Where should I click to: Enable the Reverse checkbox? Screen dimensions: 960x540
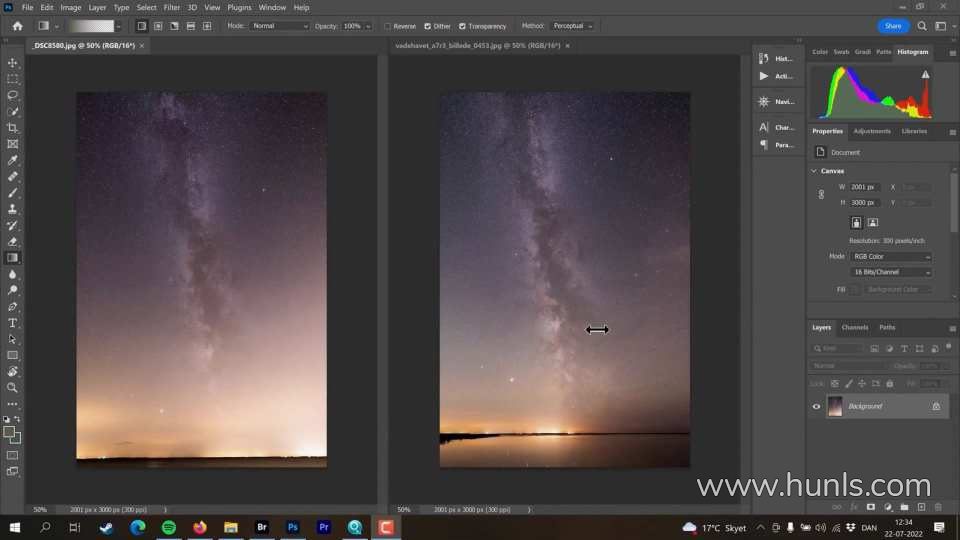click(x=388, y=26)
